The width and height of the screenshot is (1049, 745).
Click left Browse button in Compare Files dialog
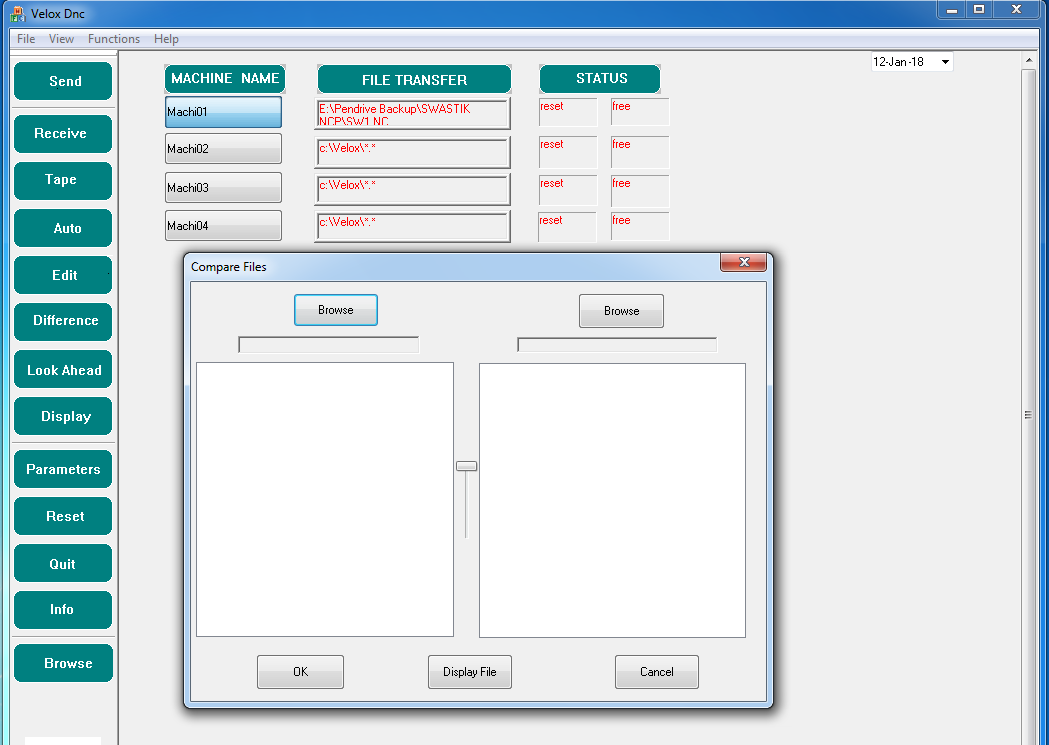[x=336, y=310]
